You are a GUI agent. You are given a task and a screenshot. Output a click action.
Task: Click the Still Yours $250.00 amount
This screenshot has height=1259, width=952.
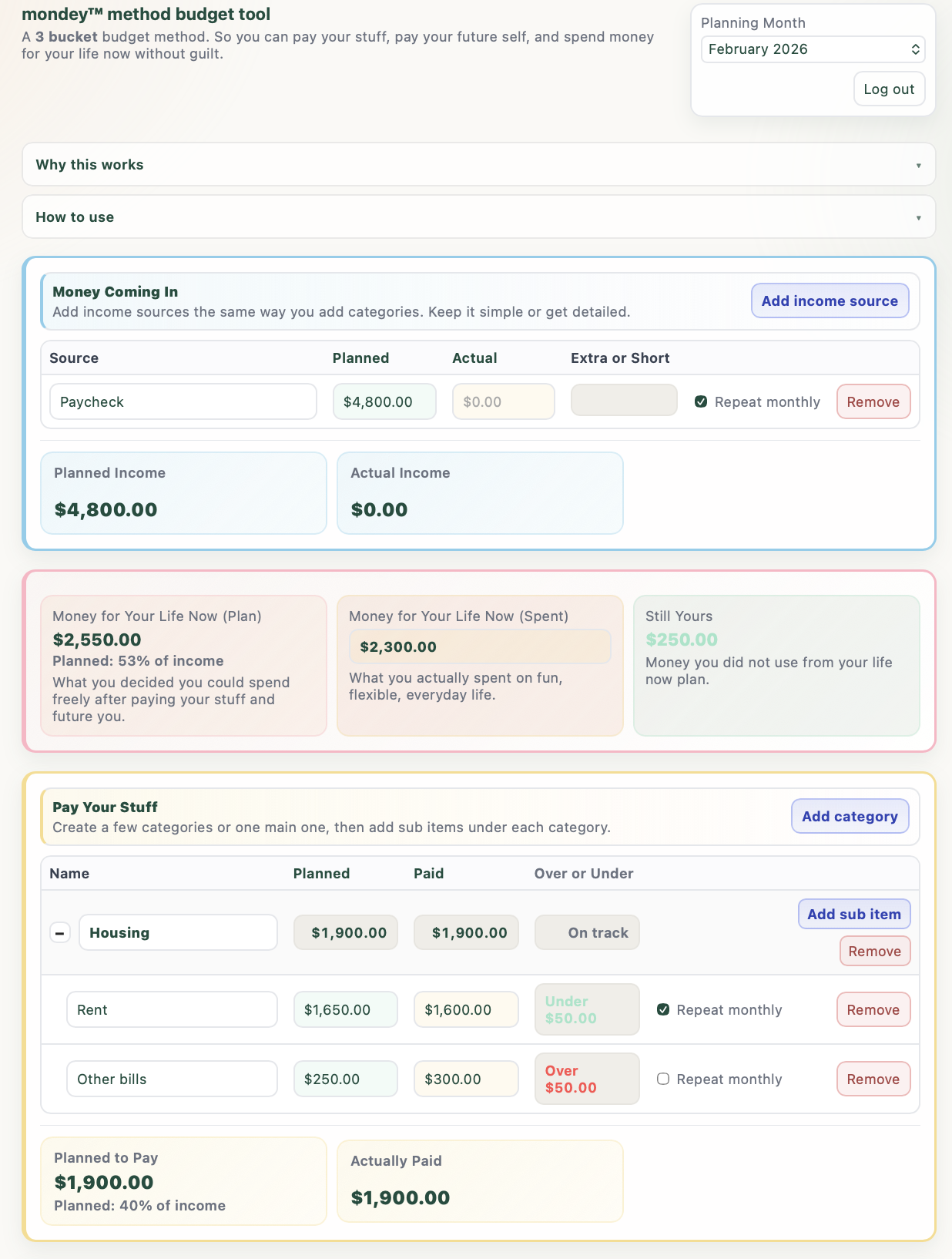point(682,640)
